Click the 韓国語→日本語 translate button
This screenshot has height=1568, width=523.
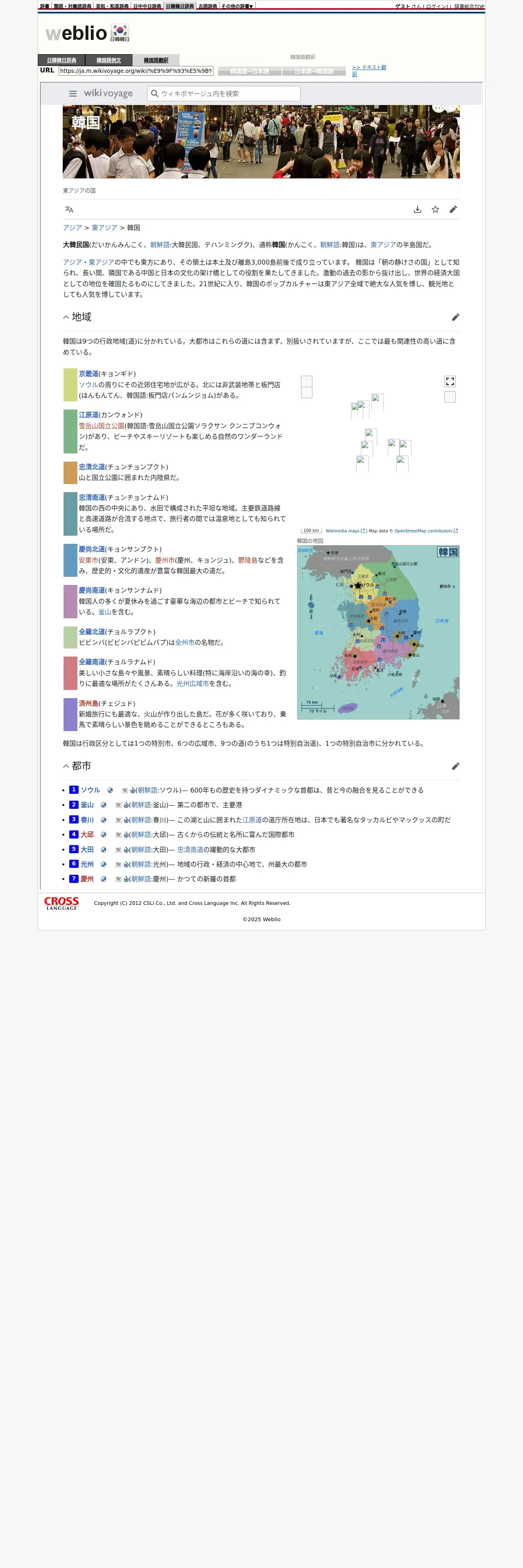coord(250,71)
